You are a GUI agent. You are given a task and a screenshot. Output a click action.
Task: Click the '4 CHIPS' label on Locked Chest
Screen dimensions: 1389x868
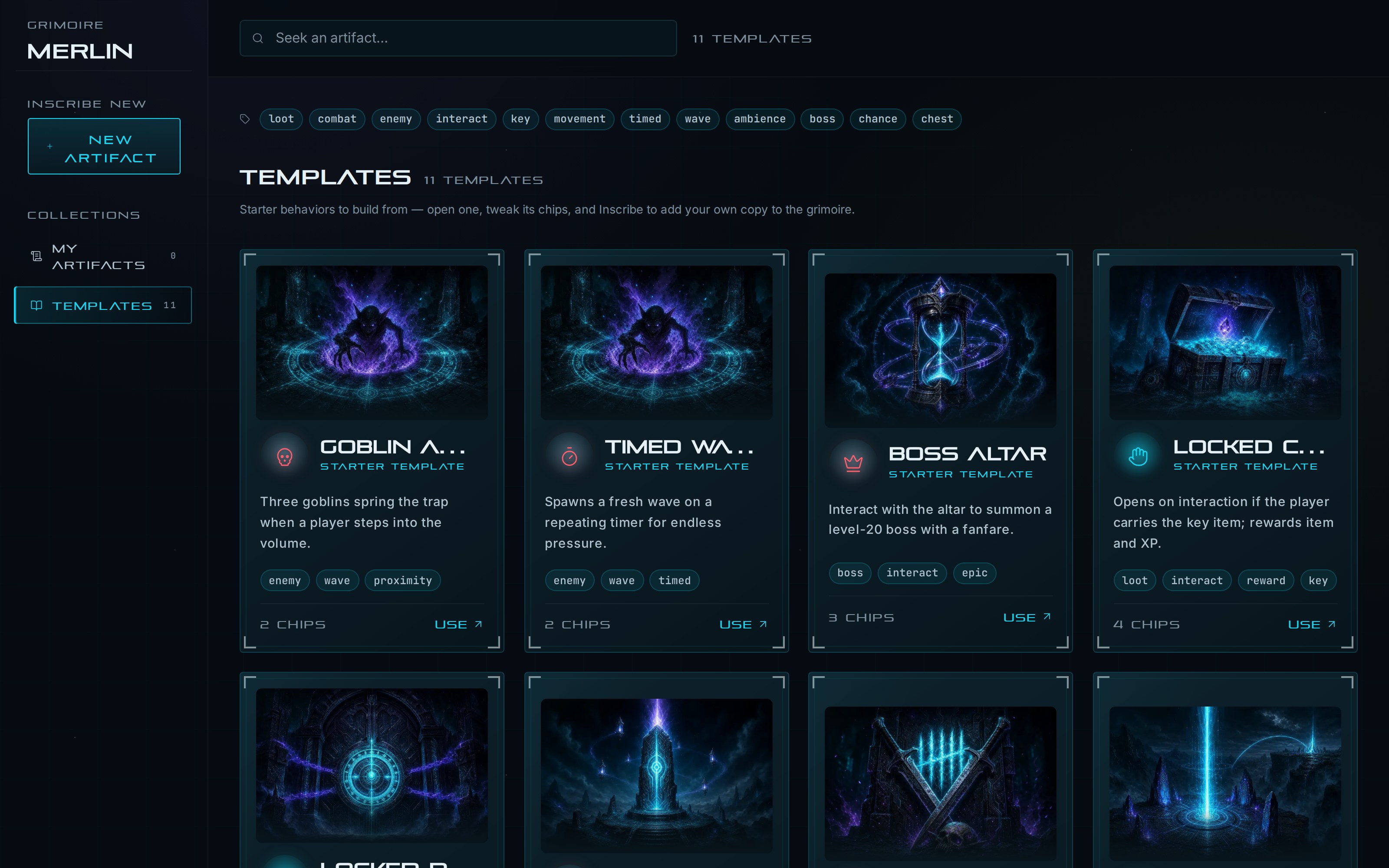(1146, 625)
